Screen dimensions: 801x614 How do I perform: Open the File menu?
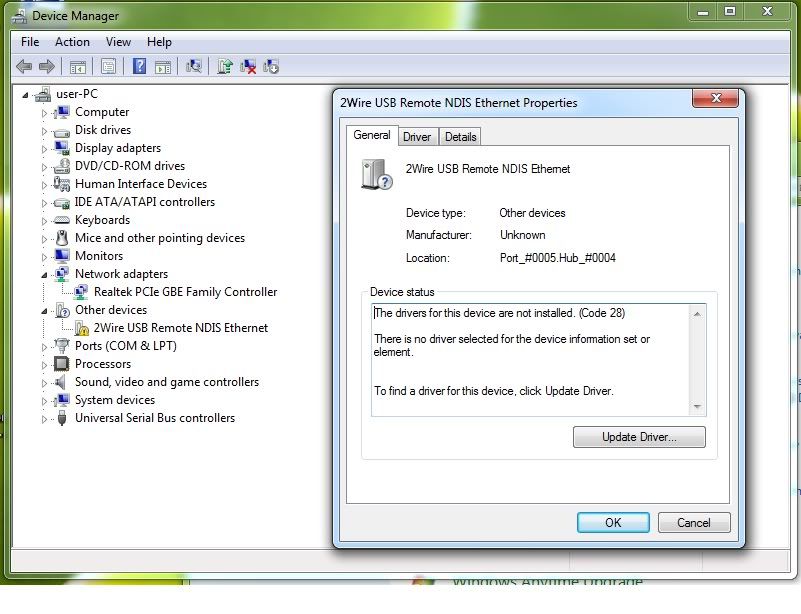tap(30, 42)
